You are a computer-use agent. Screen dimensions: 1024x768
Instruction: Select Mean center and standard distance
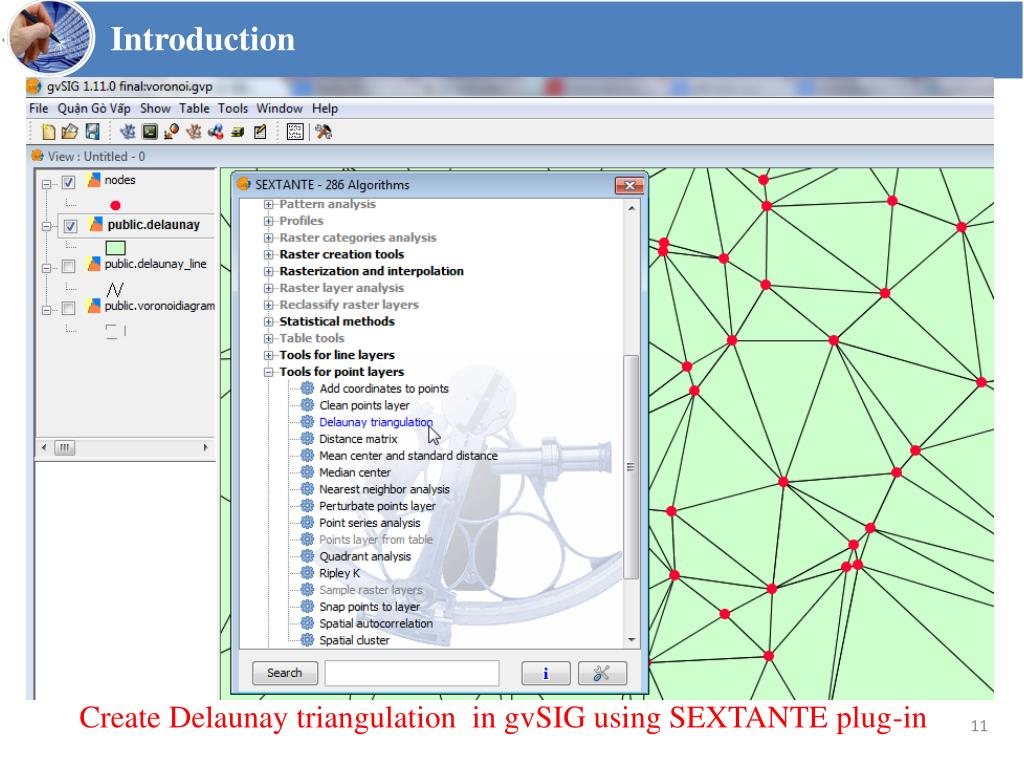(x=408, y=456)
